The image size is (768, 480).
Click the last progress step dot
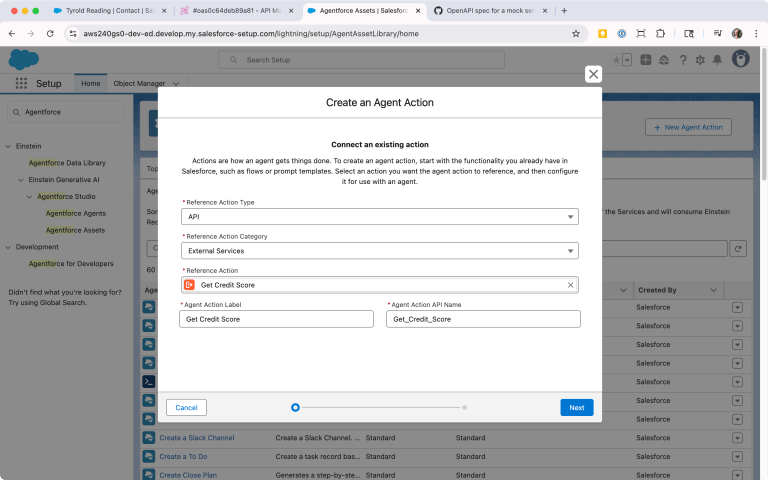(464, 408)
